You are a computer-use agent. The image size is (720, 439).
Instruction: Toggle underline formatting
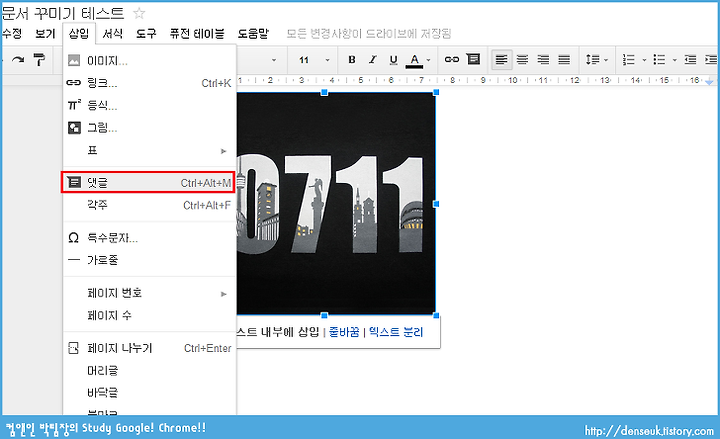click(393, 60)
